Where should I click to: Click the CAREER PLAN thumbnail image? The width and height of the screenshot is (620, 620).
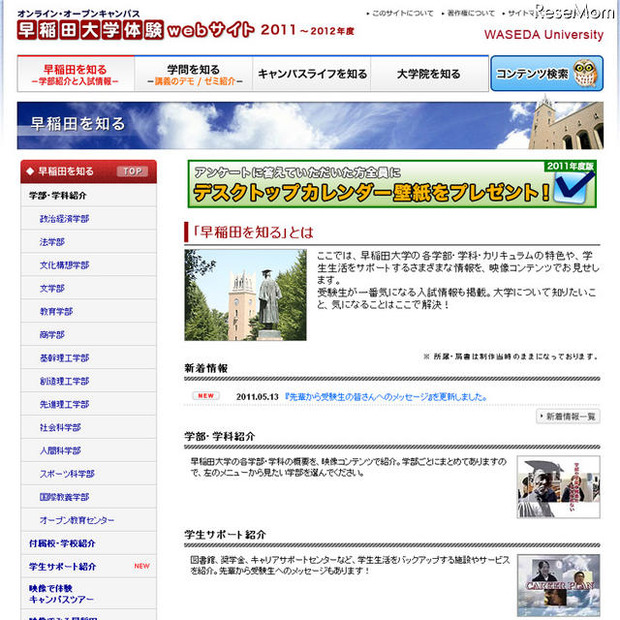click(558, 585)
